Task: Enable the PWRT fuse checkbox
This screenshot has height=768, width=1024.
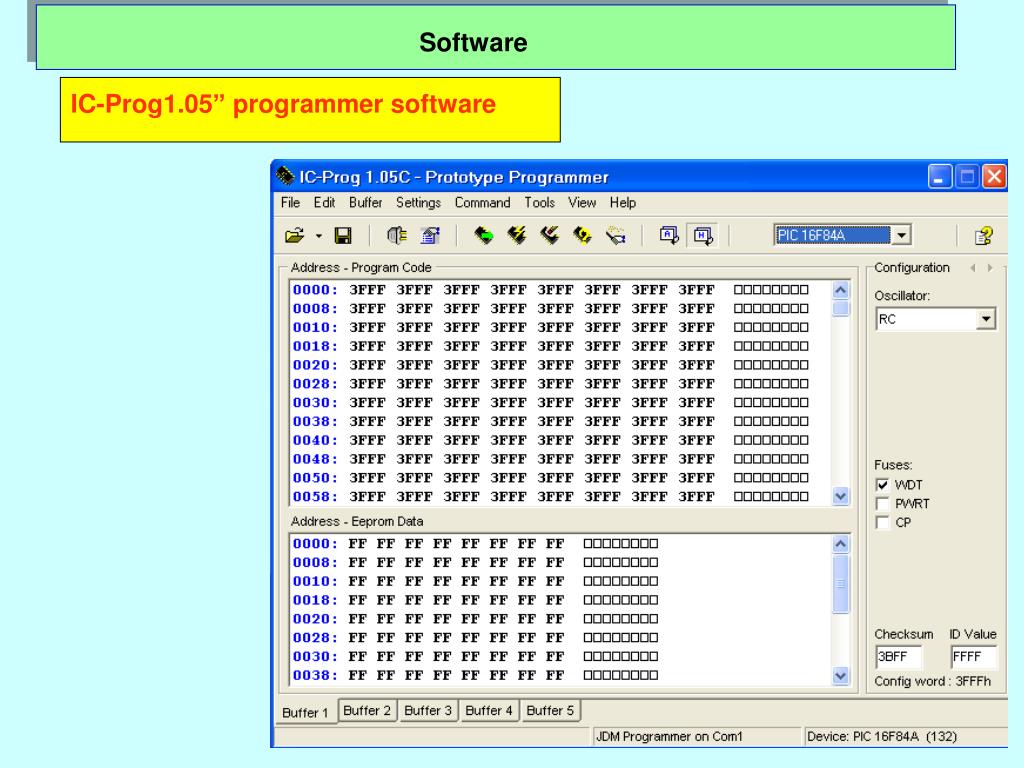Action: coord(882,504)
